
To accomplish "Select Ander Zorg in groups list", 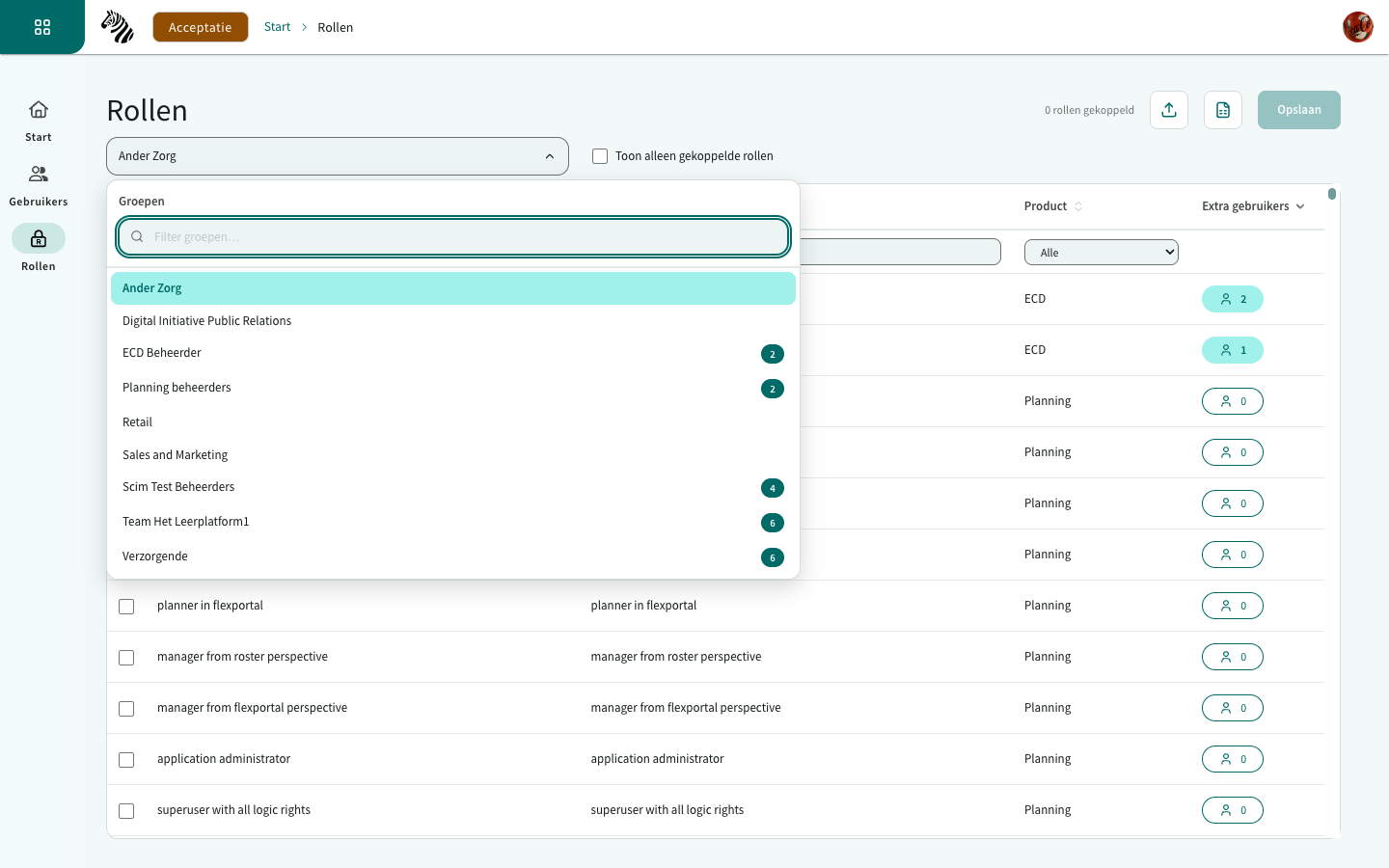I will (x=453, y=288).
